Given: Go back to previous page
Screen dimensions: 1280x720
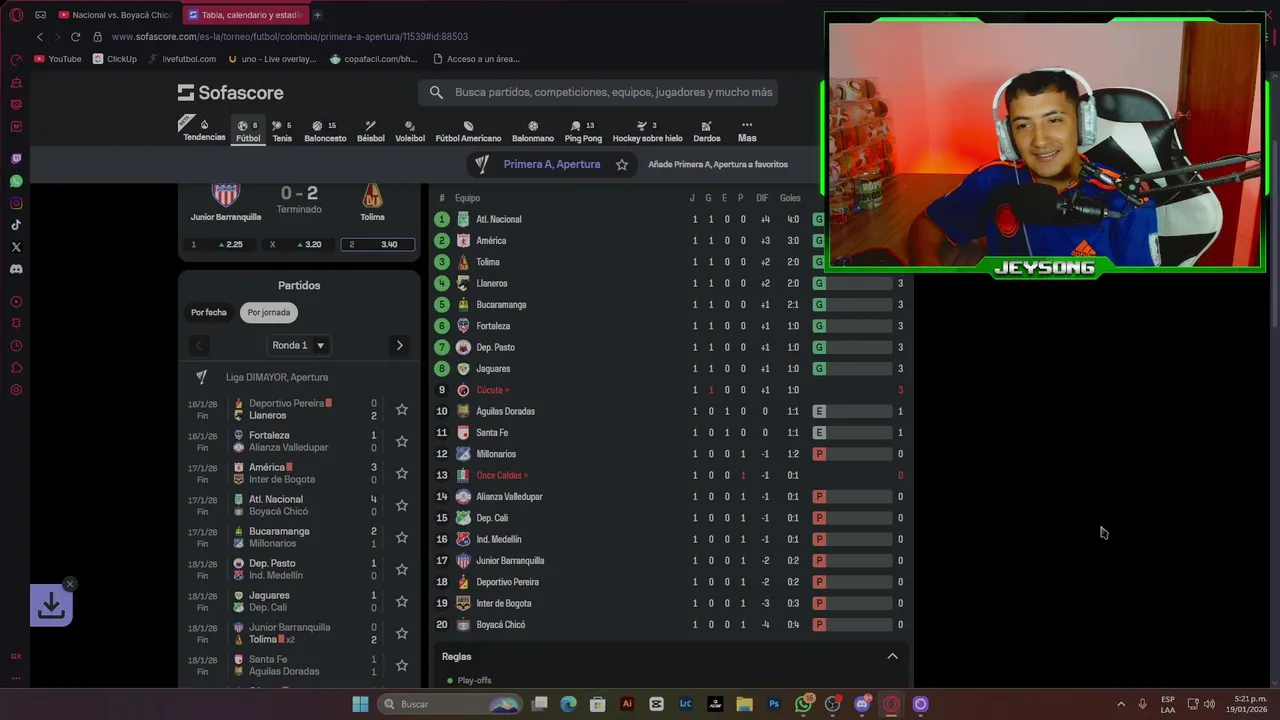Looking at the screenshot, I should tap(40, 37).
